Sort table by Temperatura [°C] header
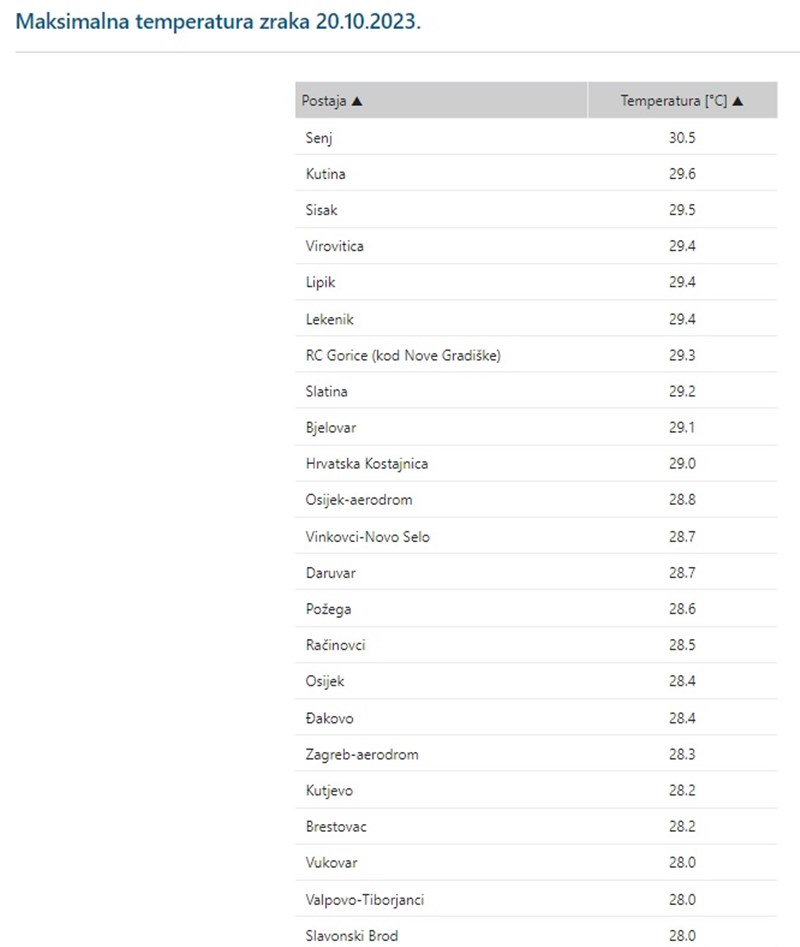The width and height of the screenshot is (800, 947). pyautogui.click(x=673, y=101)
